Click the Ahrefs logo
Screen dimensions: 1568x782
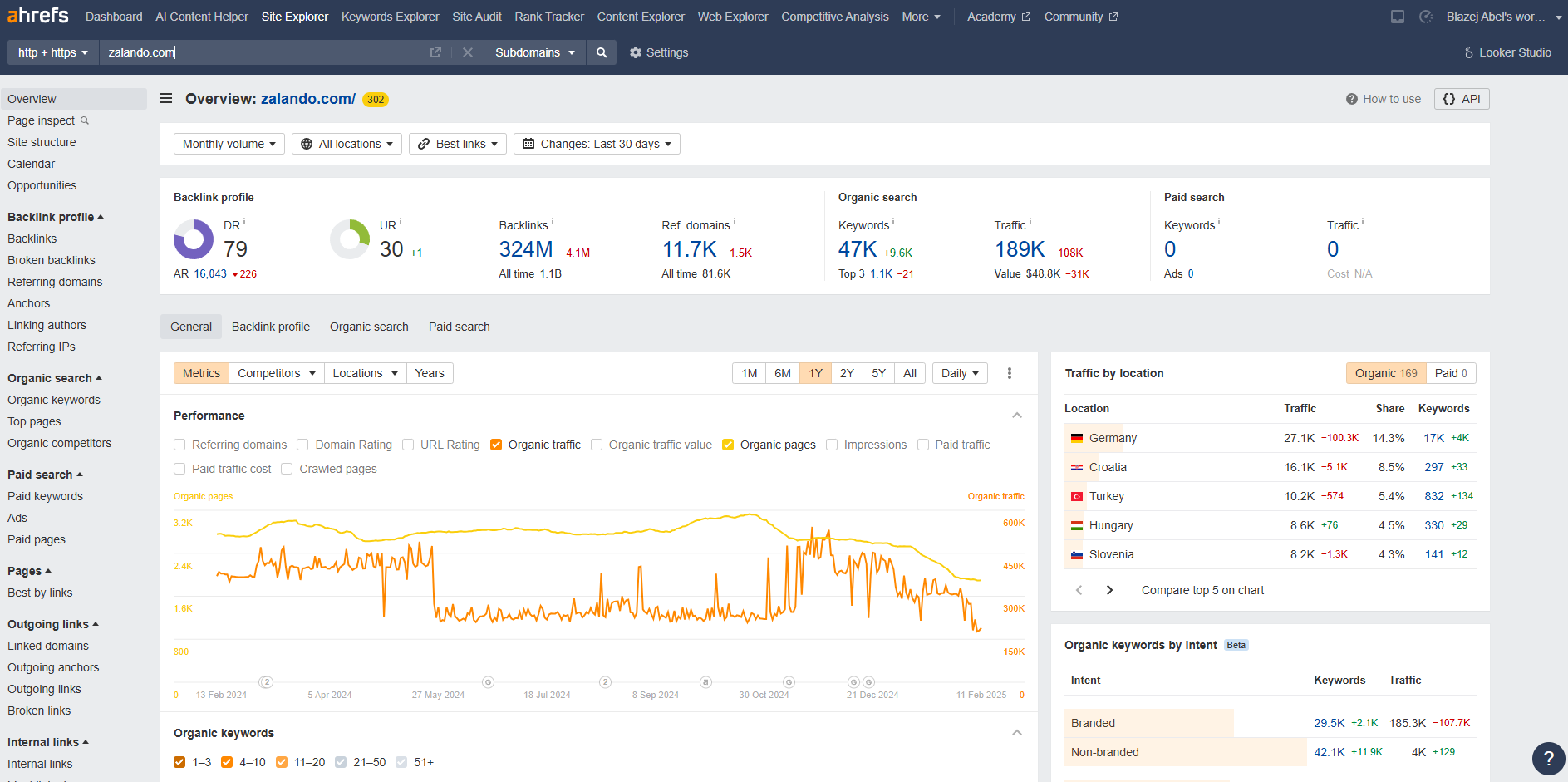coord(38,16)
